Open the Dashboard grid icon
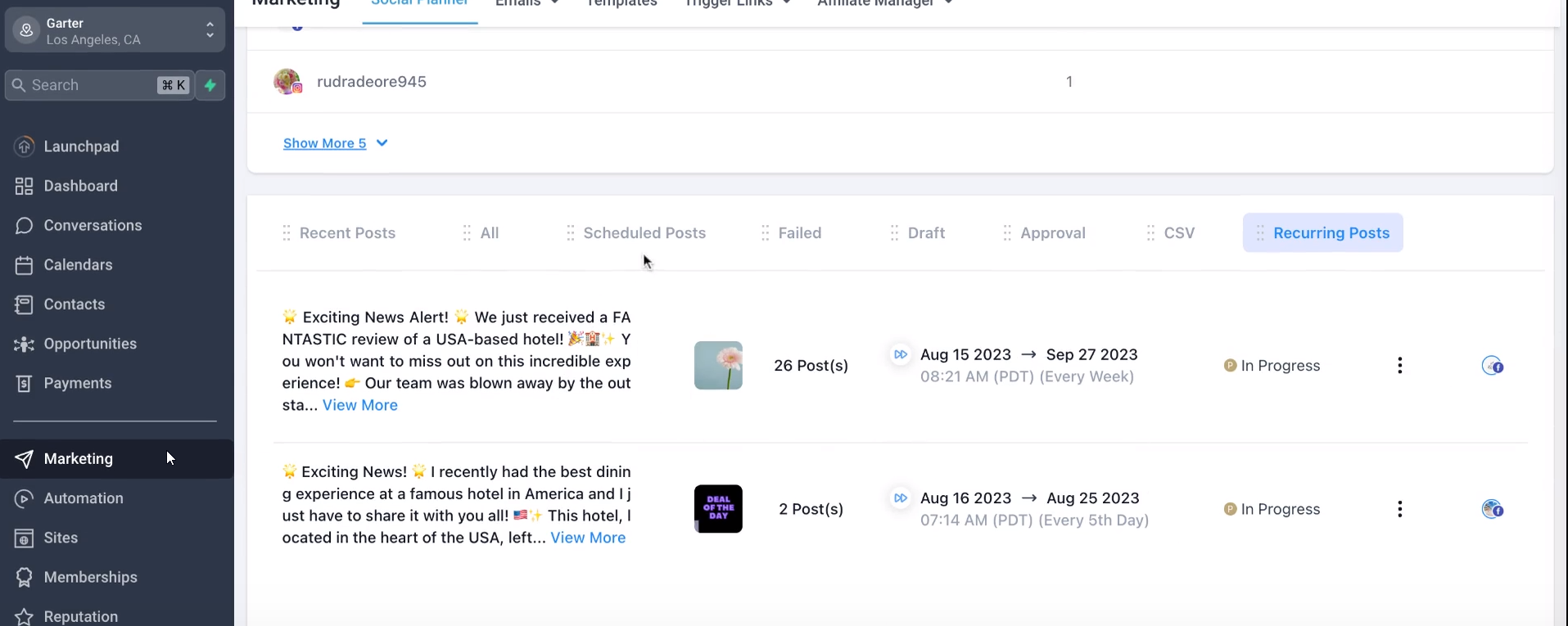This screenshot has width=1568, height=626. tap(25, 186)
